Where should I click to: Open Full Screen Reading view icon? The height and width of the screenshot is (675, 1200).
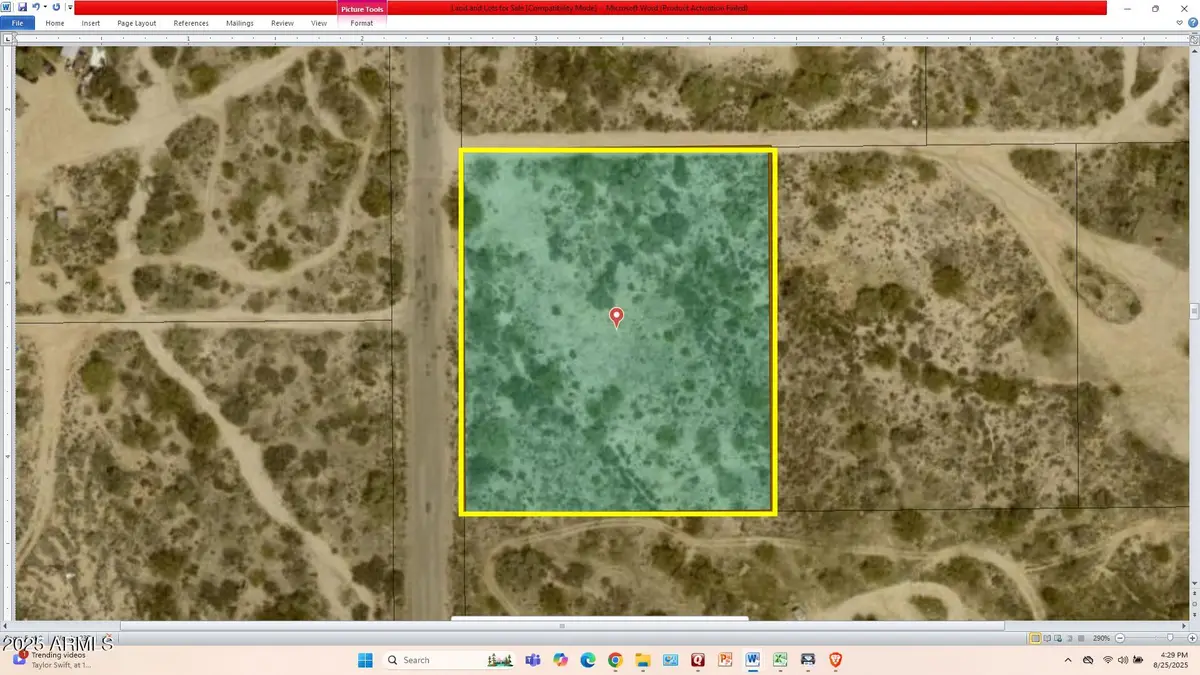click(1048, 637)
